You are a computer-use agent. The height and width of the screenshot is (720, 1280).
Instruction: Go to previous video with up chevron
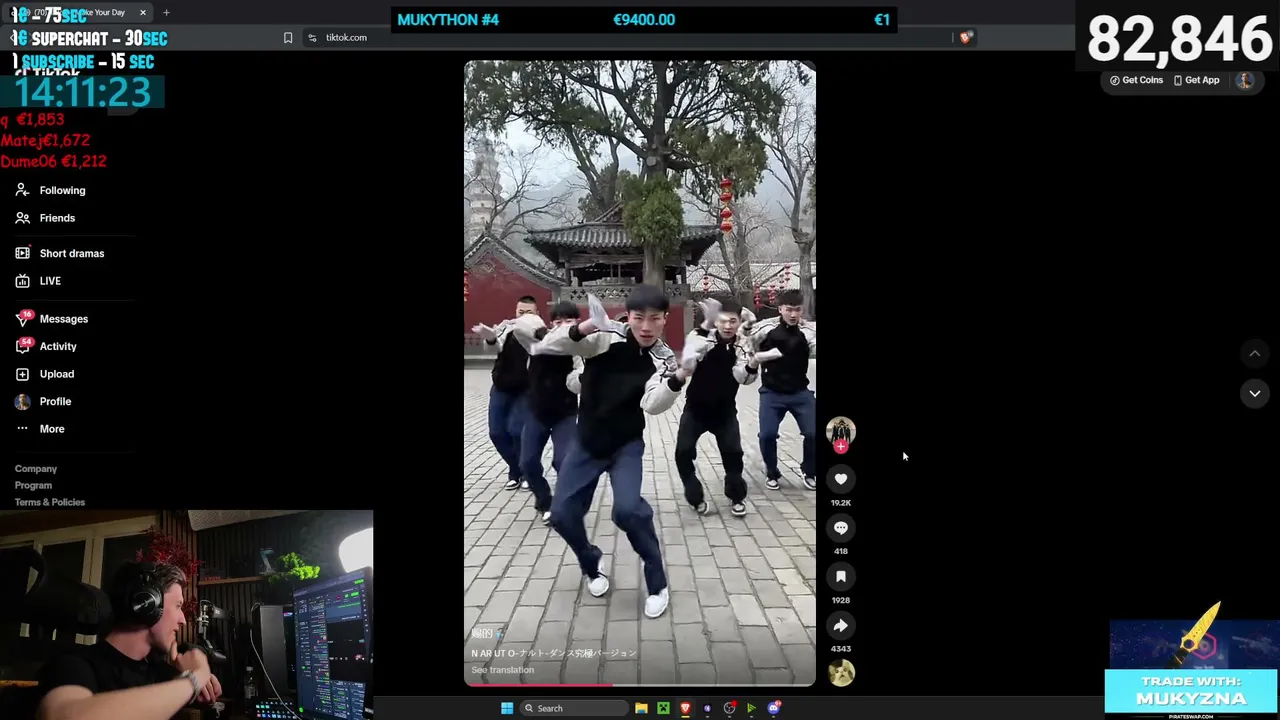click(1255, 353)
